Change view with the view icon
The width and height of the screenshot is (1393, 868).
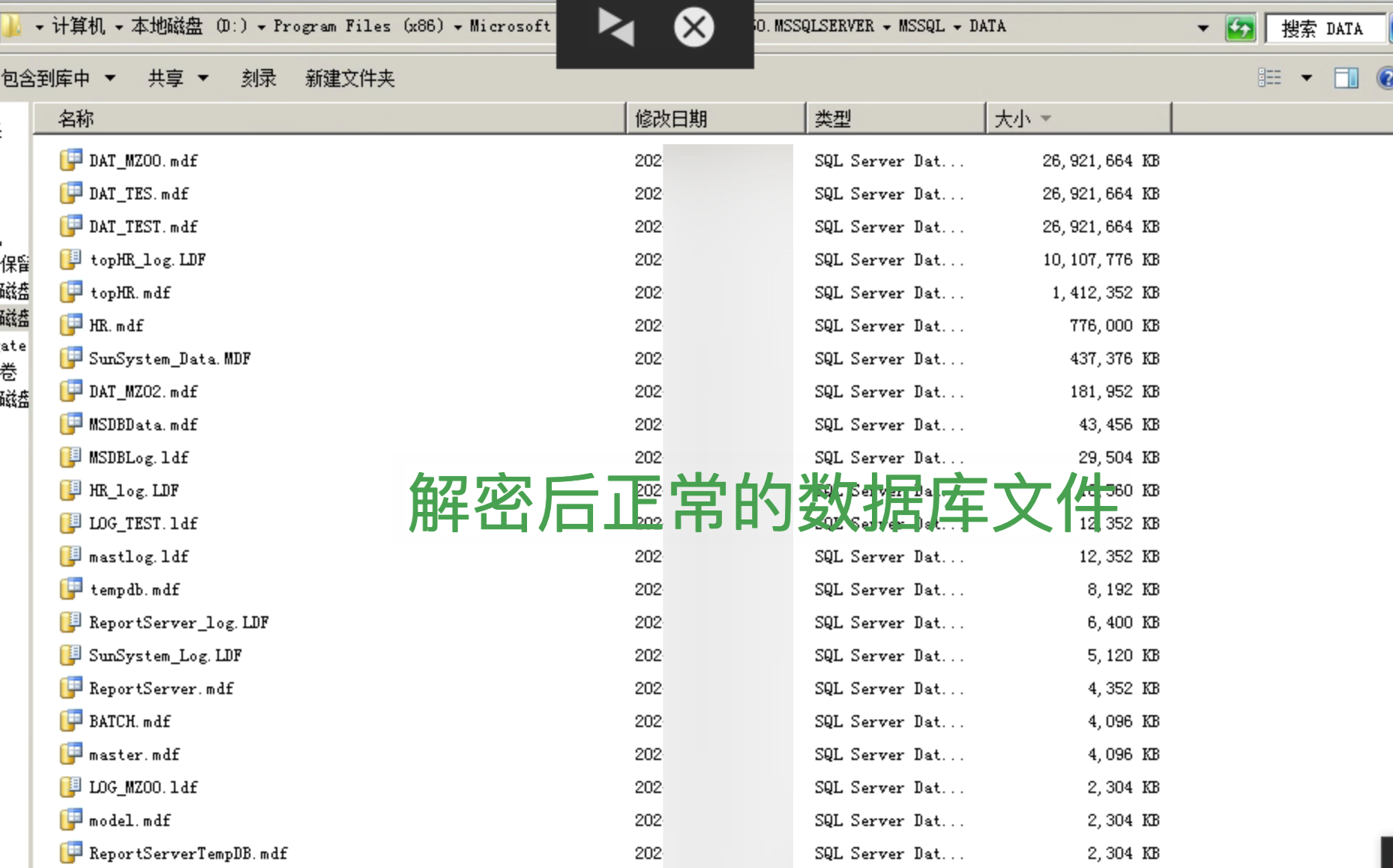[x=1269, y=77]
